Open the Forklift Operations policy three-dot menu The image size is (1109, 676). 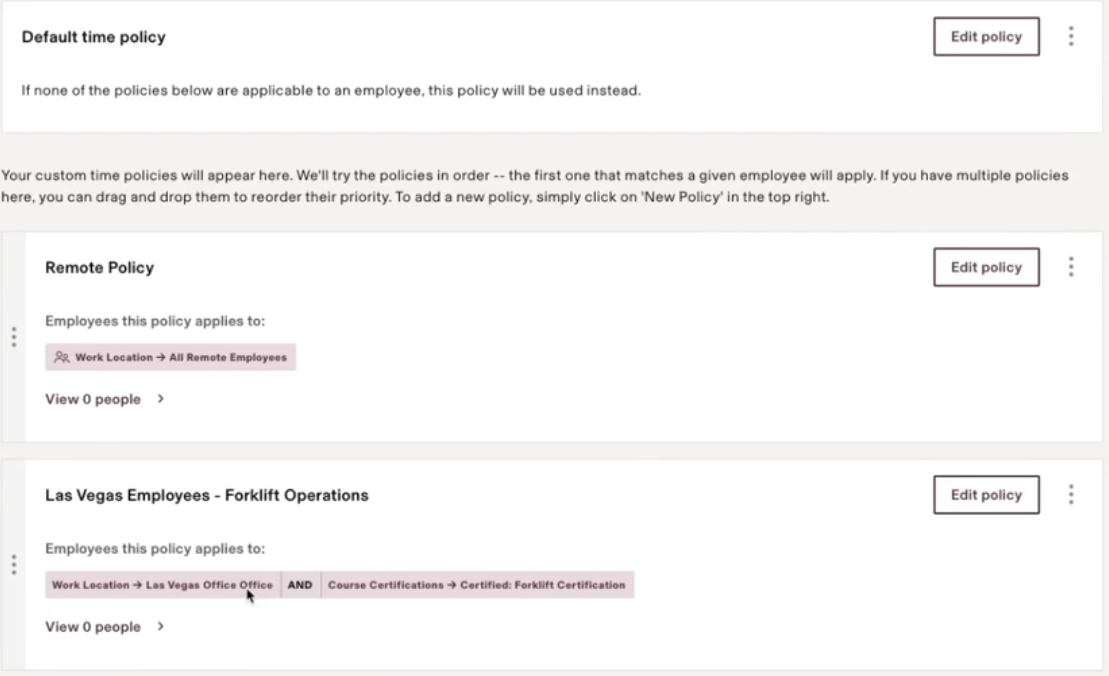pyautogui.click(x=1071, y=495)
